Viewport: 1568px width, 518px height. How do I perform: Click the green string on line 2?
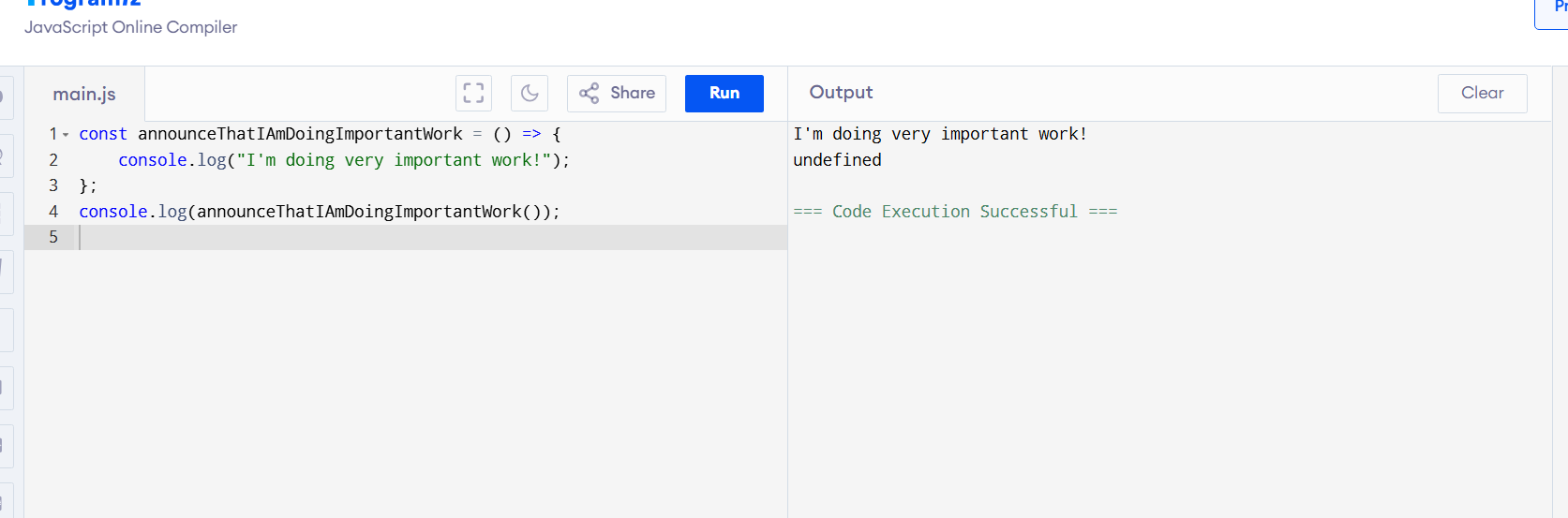(x=394, y=160)
